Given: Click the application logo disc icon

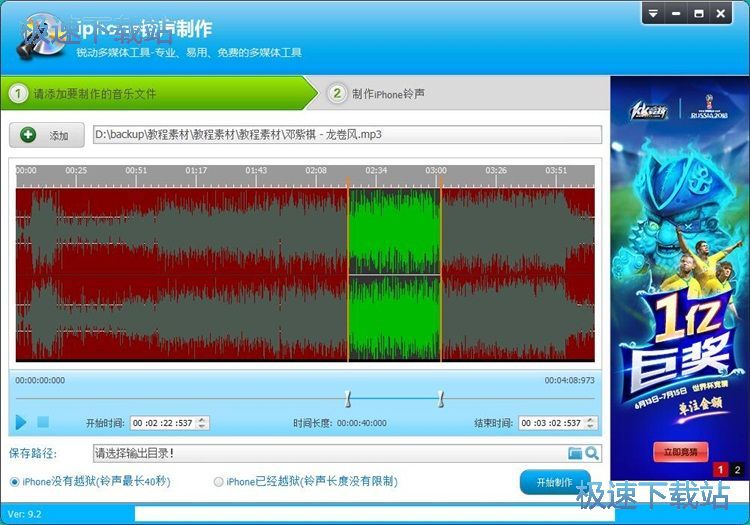Looking at the screenshot, I should coord(41,37).
